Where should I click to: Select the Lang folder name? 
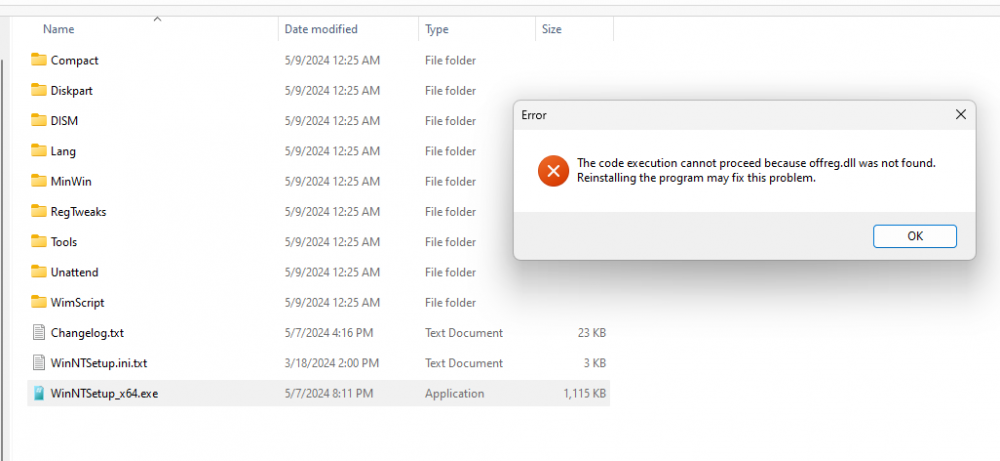[x=63, y=151]
